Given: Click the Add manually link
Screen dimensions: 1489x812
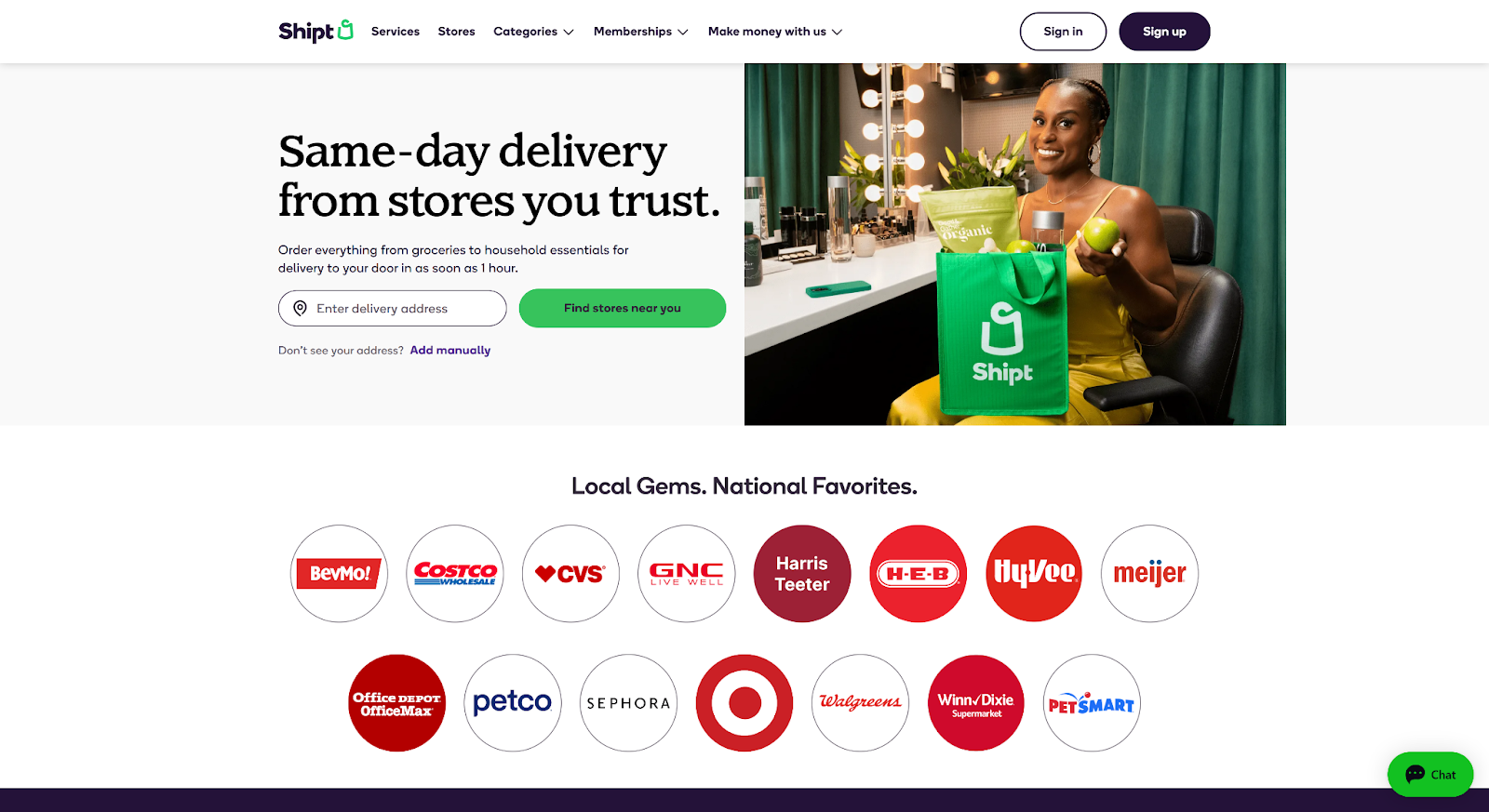Looking at the screenshot, I should (x=450, y=351).
